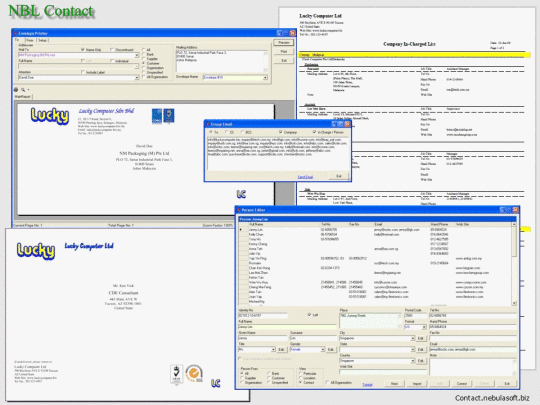The image size is (540, 405).
Task: Click the Exit button in Group Email
Action: 339,176
